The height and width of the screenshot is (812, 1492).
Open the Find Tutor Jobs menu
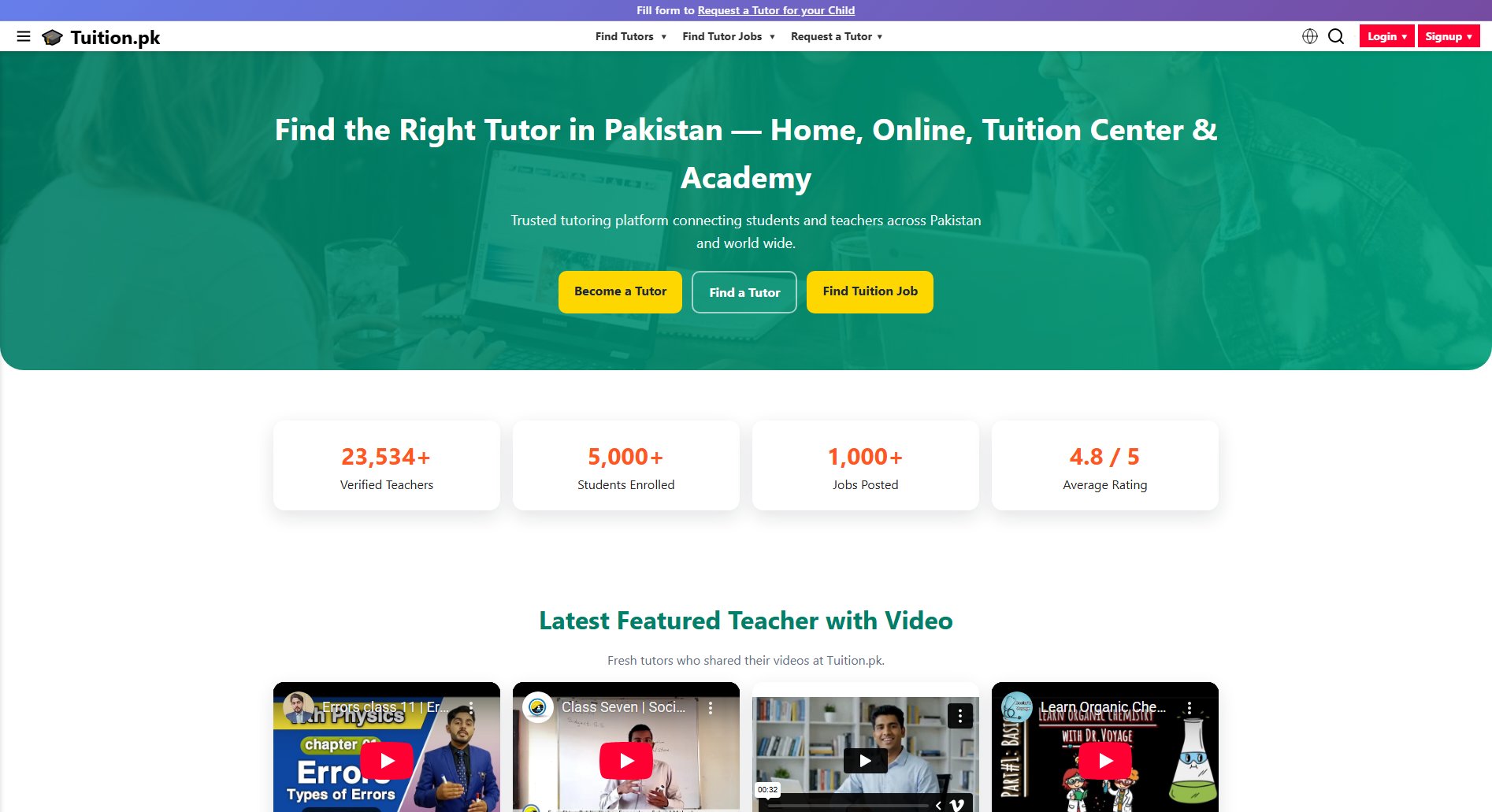(x=727, y=36)
